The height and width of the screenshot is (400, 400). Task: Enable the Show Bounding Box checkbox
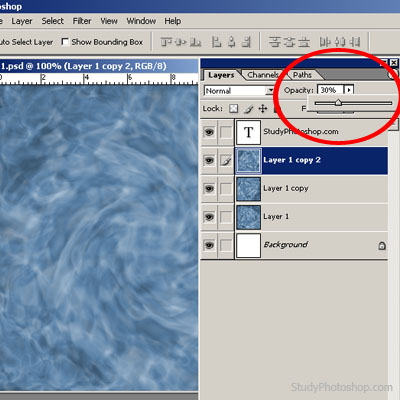(x=65, y=42)
